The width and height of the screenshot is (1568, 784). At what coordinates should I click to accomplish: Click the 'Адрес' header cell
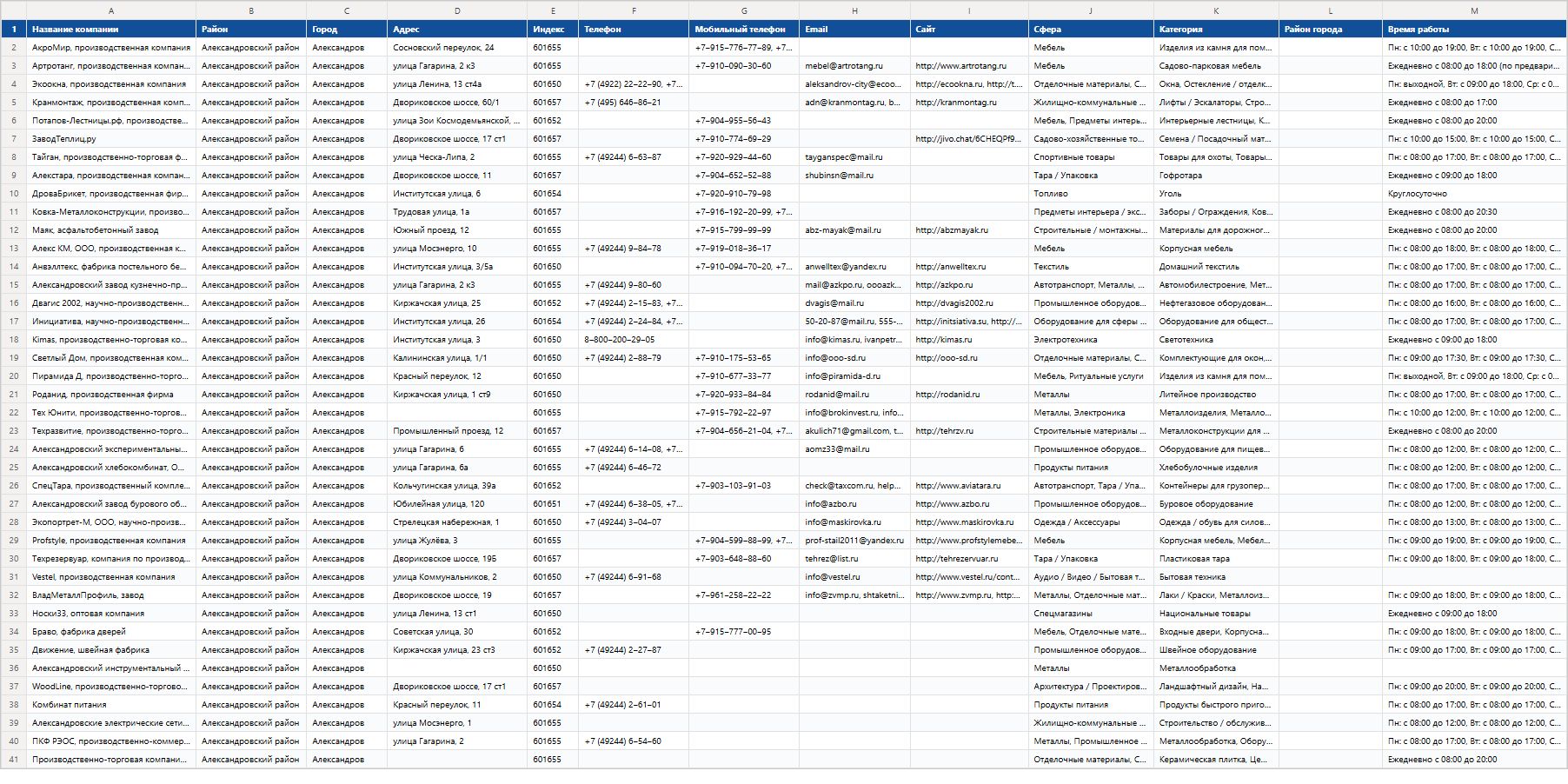tap(457, 29)
